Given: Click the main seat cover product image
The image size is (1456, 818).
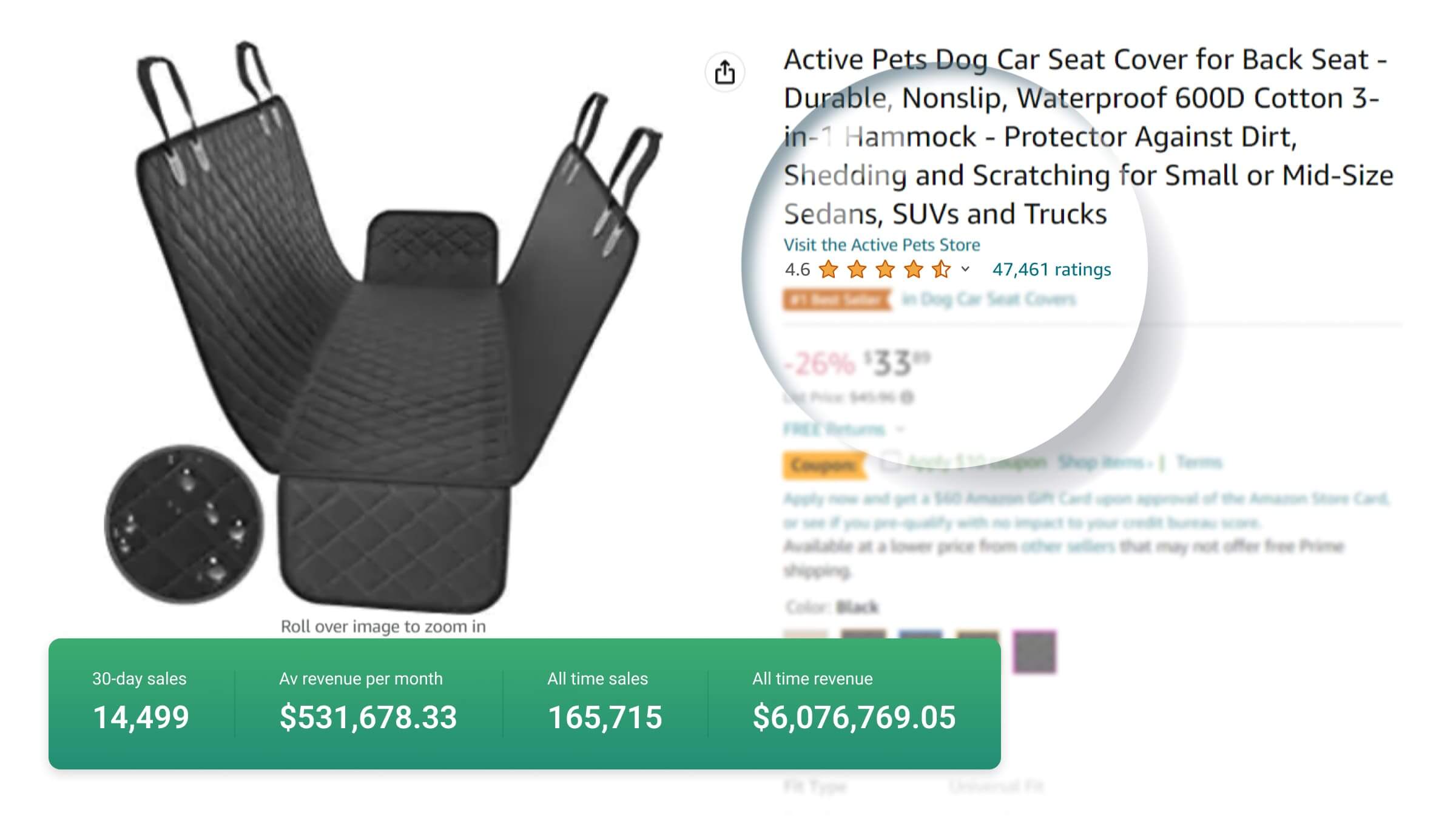Looking at the screenshot, I should [x=388, y=328].
